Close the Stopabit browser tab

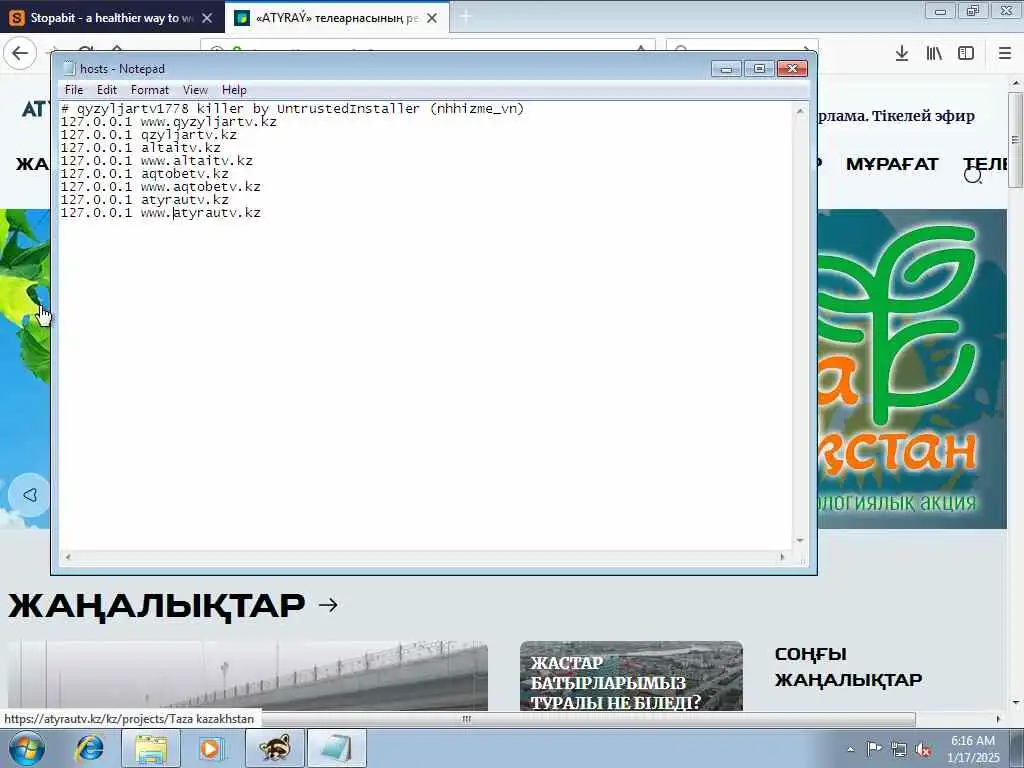[207, 18]
